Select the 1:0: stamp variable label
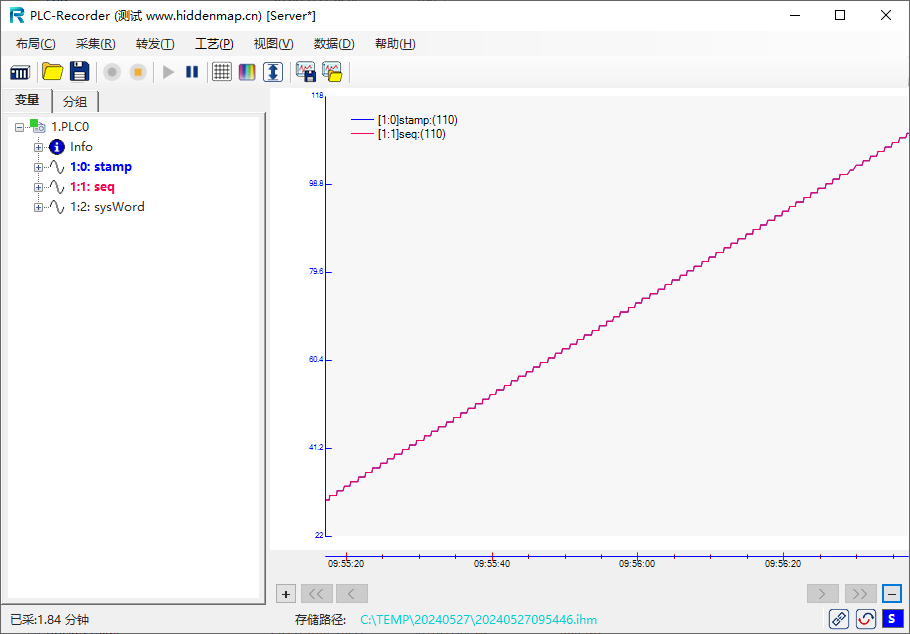Image resolution: width=910 pixels, height=634 pixels. click(x=101, y=167)
